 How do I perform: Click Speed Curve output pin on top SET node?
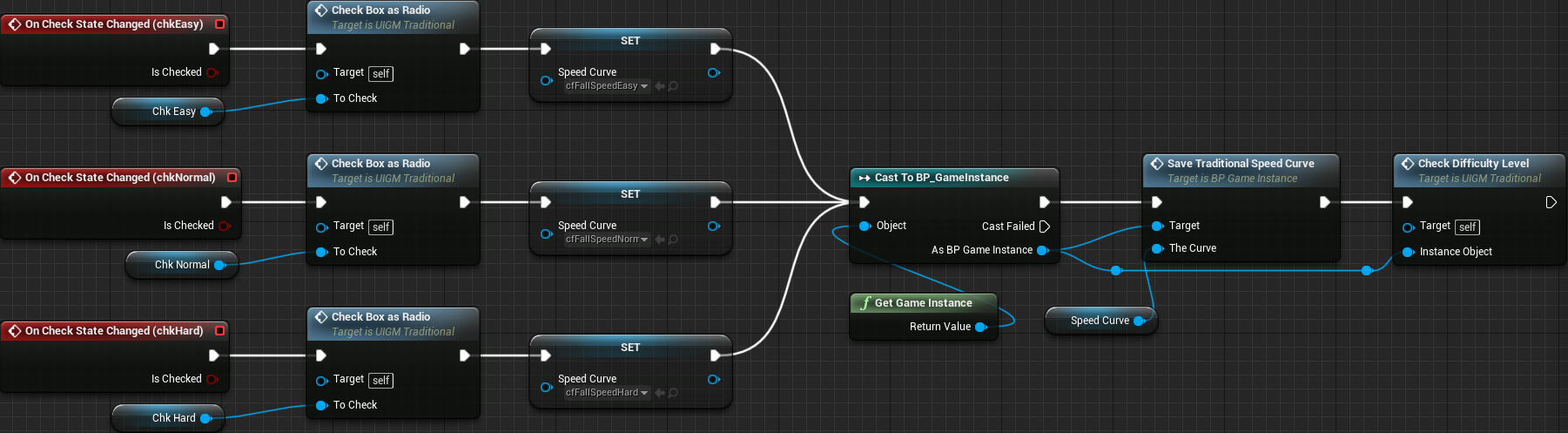[714, 72]
